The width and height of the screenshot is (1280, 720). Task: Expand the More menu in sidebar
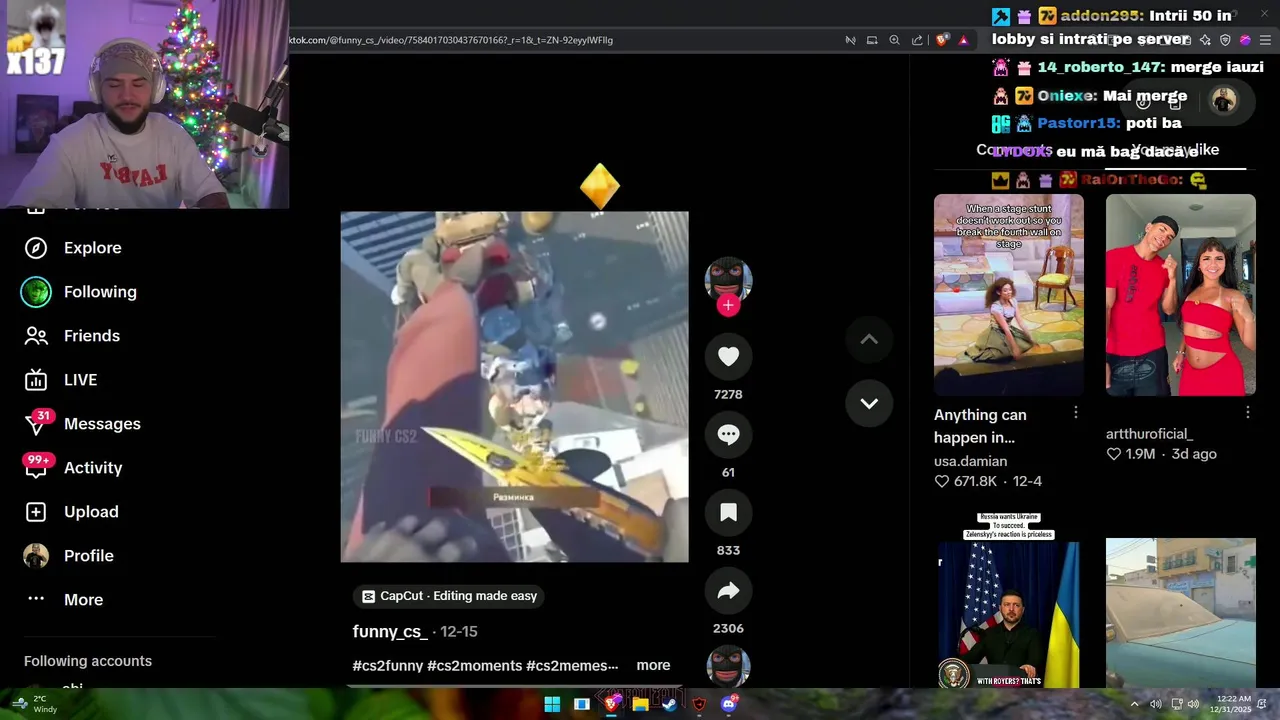tap(83, 600)
